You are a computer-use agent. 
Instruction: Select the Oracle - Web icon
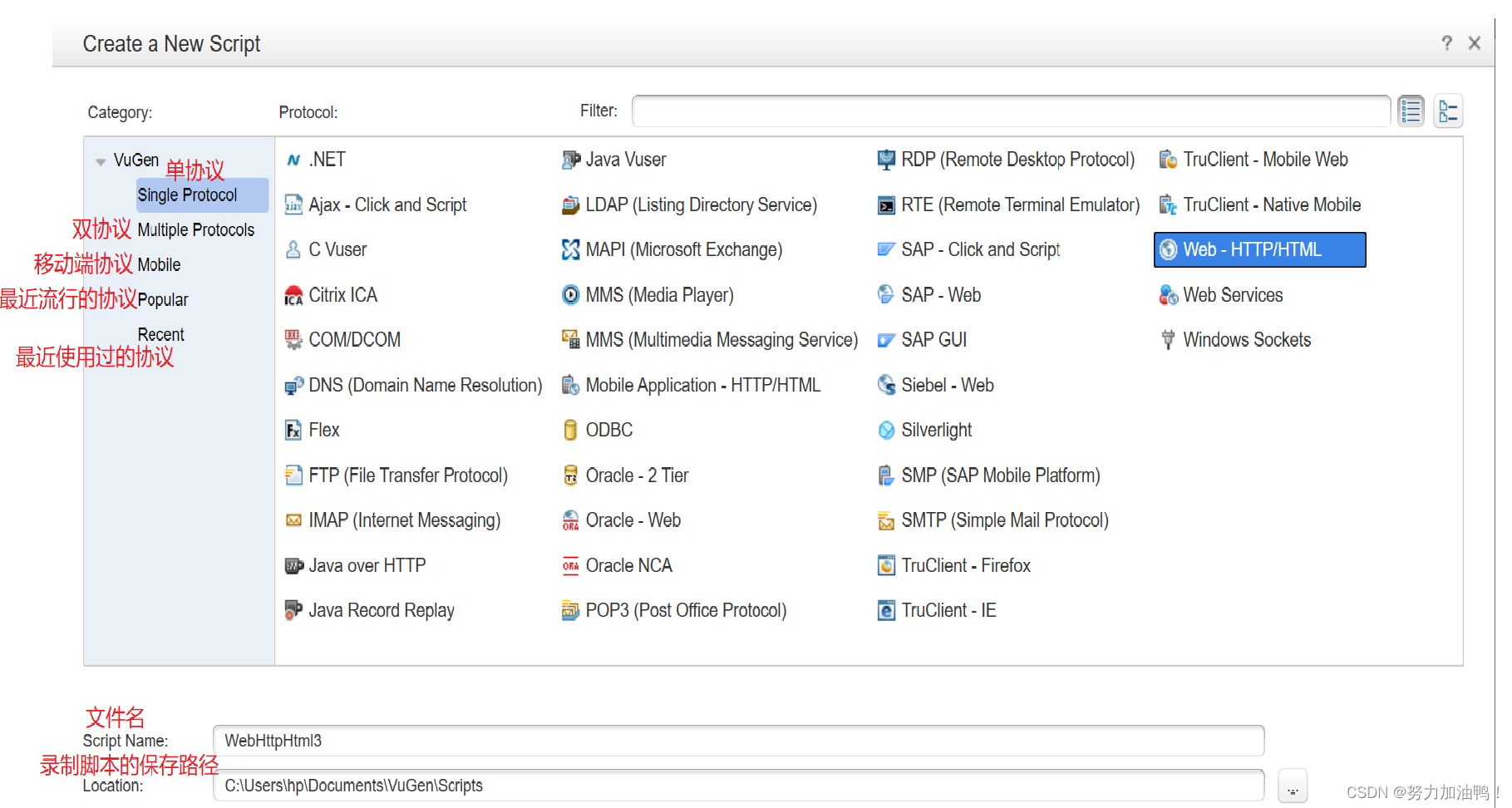(x=570, y=520)
